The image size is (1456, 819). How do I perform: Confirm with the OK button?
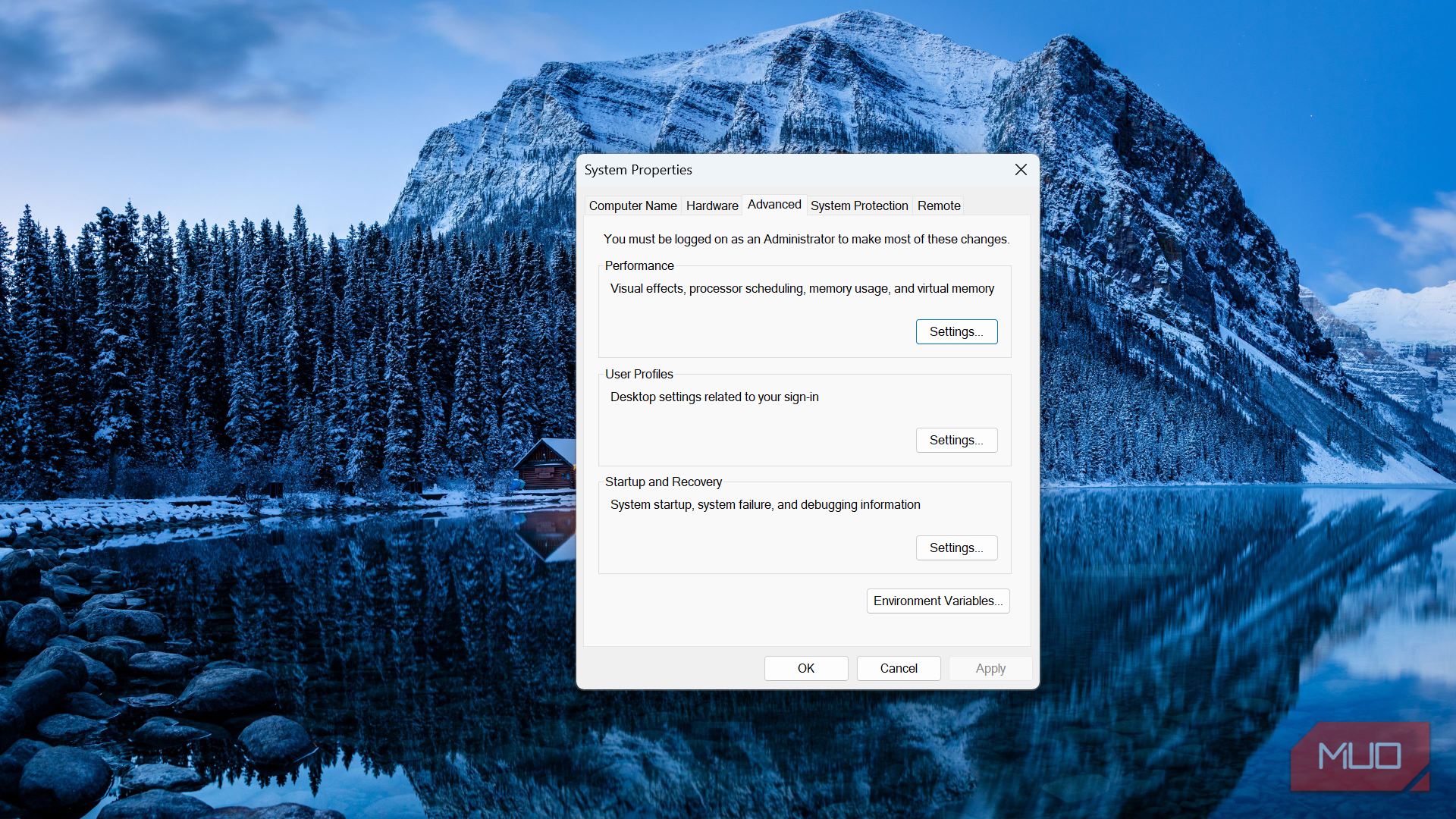(806, 668)
